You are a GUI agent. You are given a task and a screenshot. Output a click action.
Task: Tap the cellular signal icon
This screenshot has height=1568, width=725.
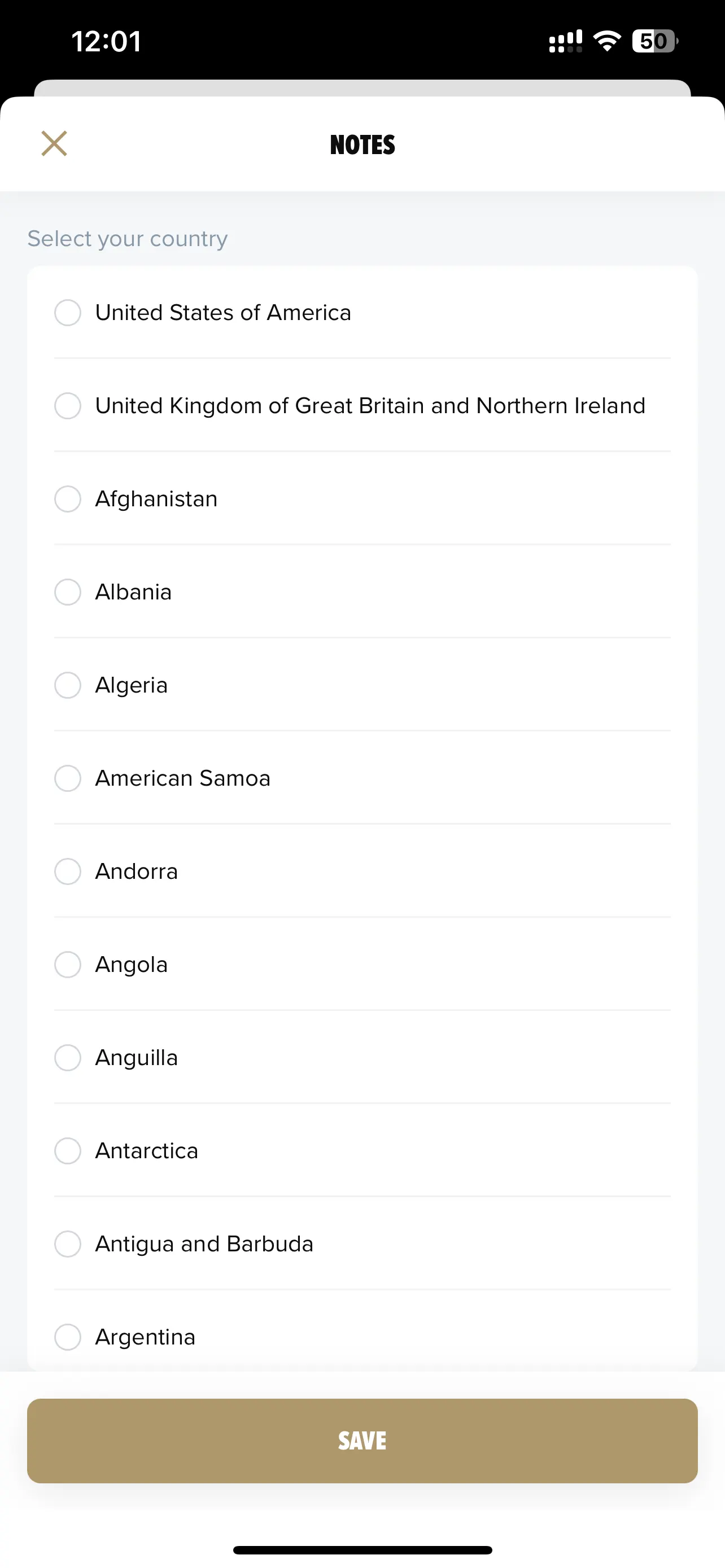[566, 41]
